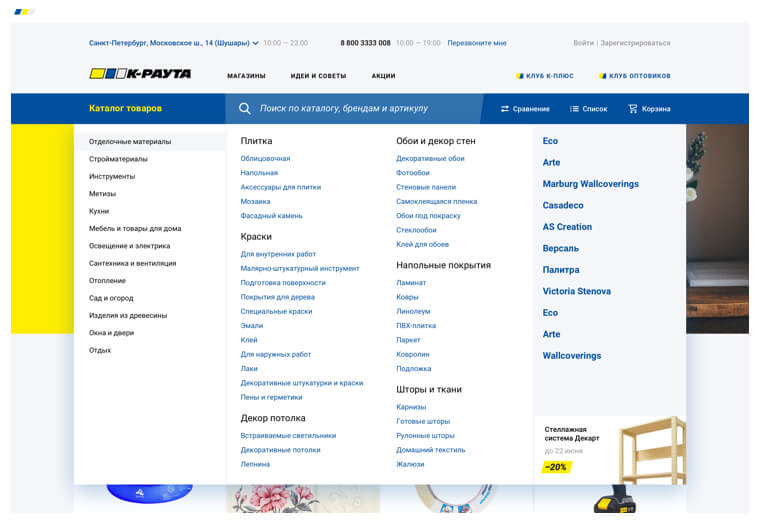Click the Декарт shelving promo banner
Screen dimensions: 760x524
pyautogui.click(x=610, y=447)
